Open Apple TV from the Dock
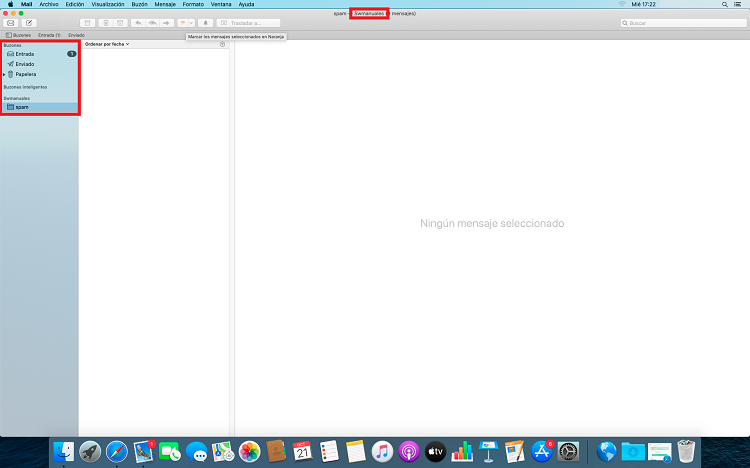This screenshot has height=468, width=750. tap(435, 451)
